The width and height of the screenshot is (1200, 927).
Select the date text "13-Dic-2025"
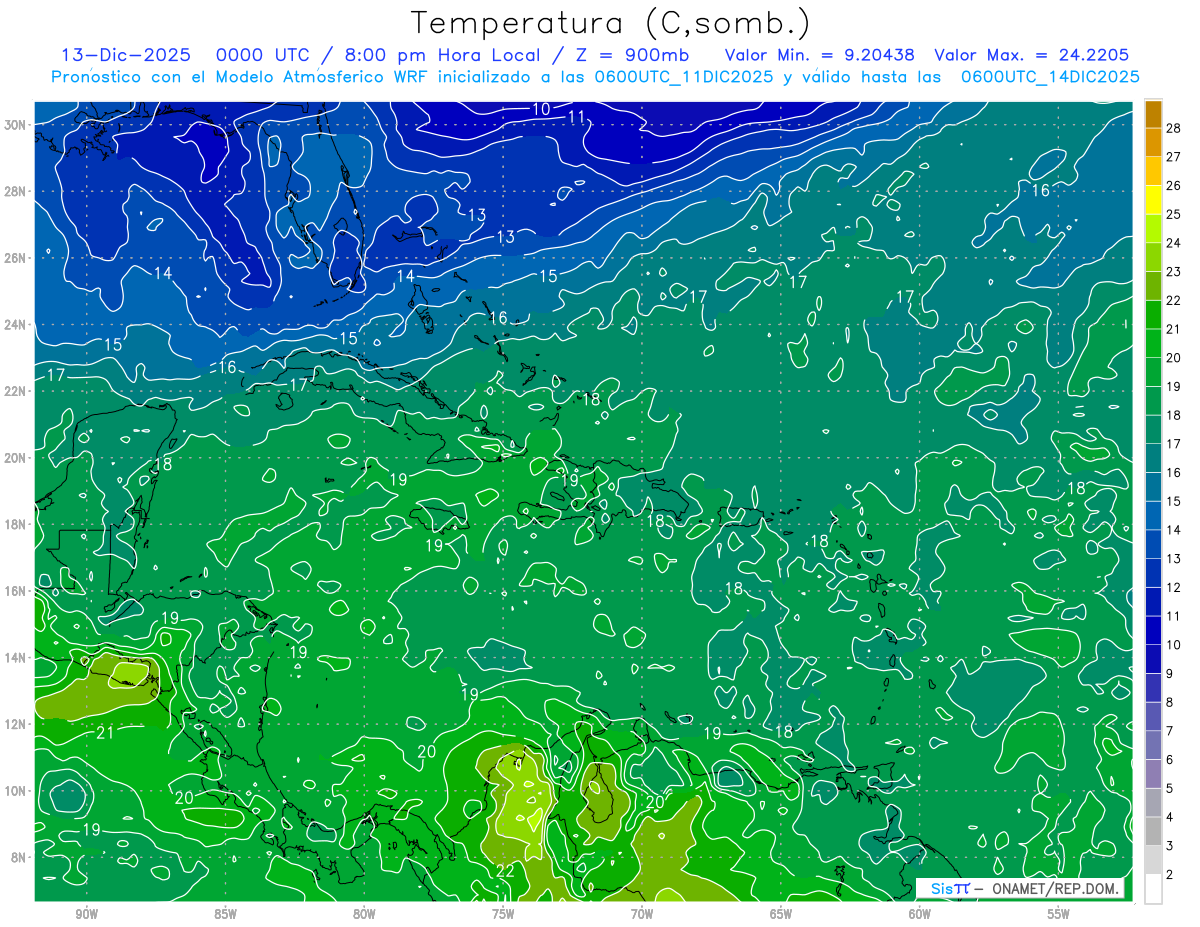point(124,55)
